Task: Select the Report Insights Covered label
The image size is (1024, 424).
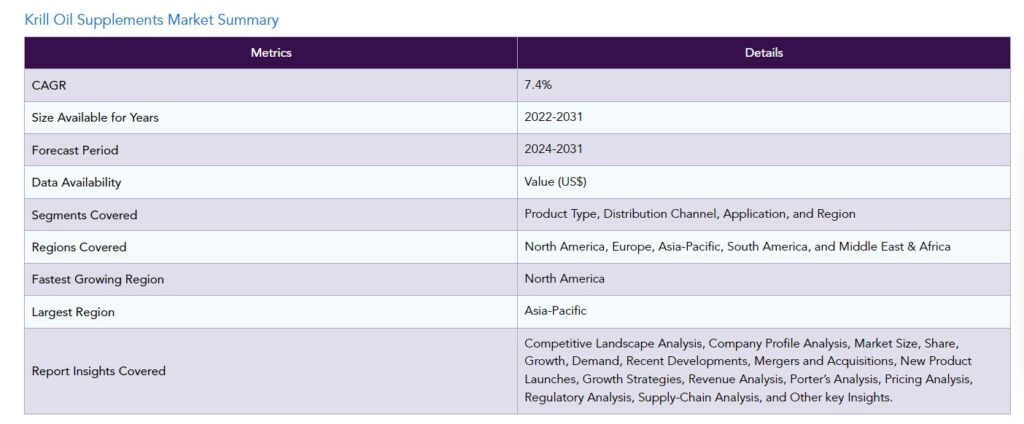Action: (x=99, y=370)
